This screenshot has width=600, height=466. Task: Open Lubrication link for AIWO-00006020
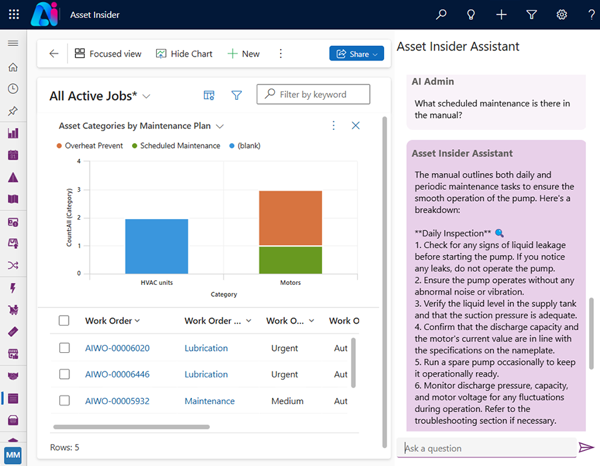click(206, 348)
